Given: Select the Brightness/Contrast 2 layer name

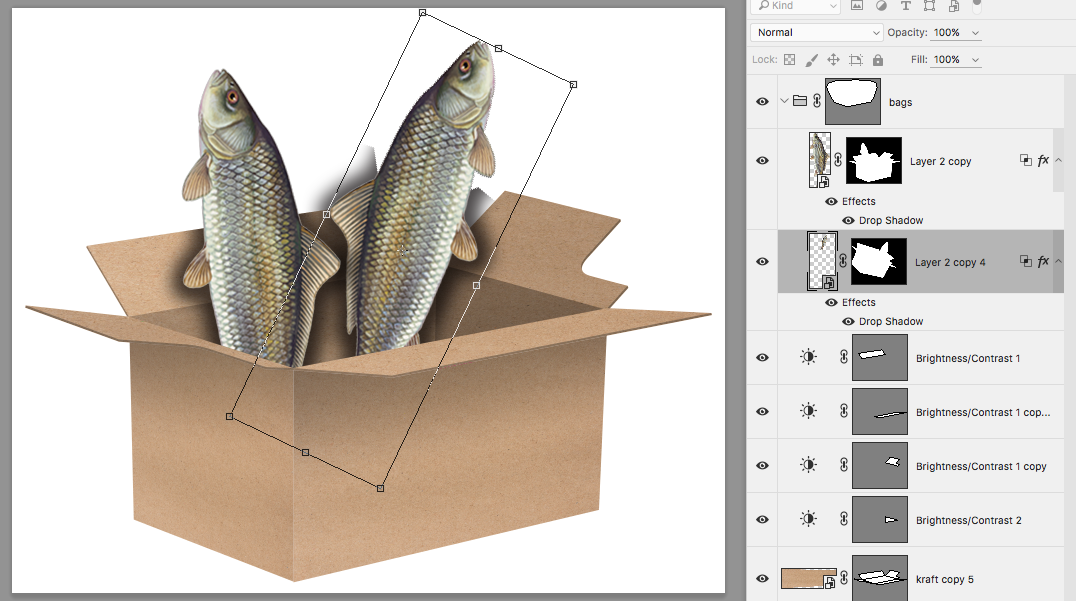Looking at the screenshot, I should 968,520.
